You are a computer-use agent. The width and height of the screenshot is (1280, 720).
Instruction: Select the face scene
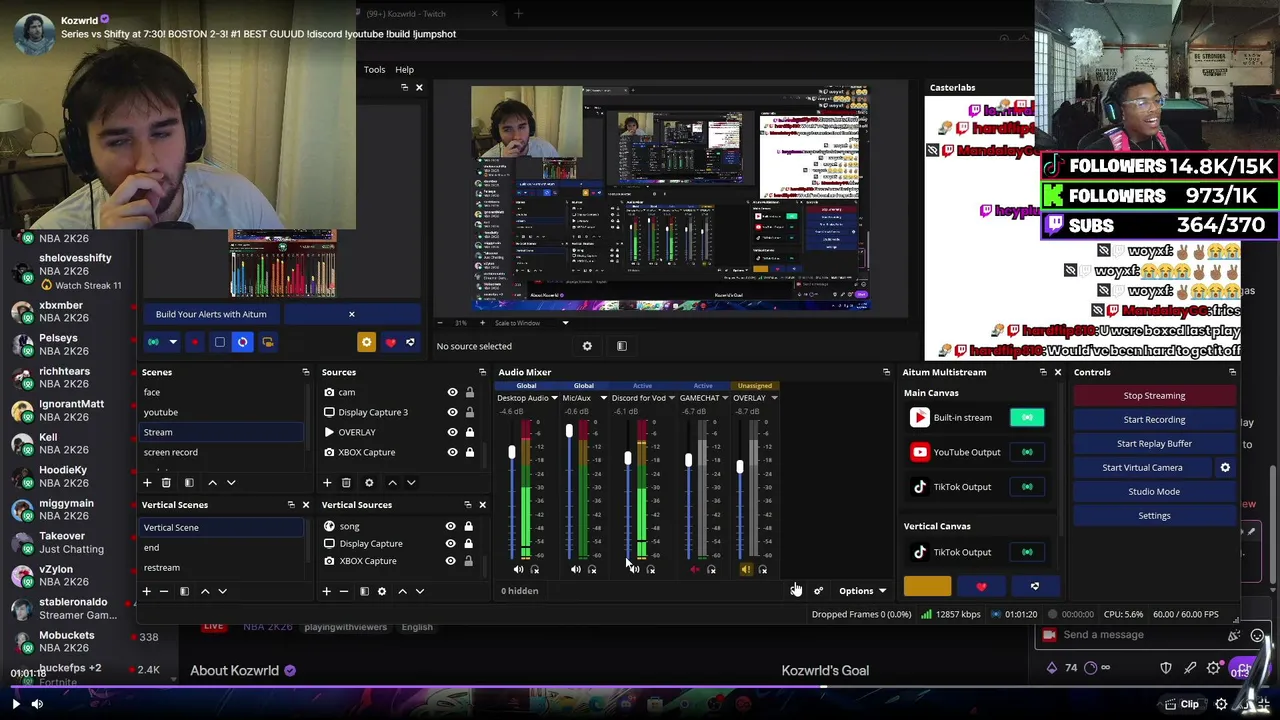pyautogui.click(x=221, y=392)
